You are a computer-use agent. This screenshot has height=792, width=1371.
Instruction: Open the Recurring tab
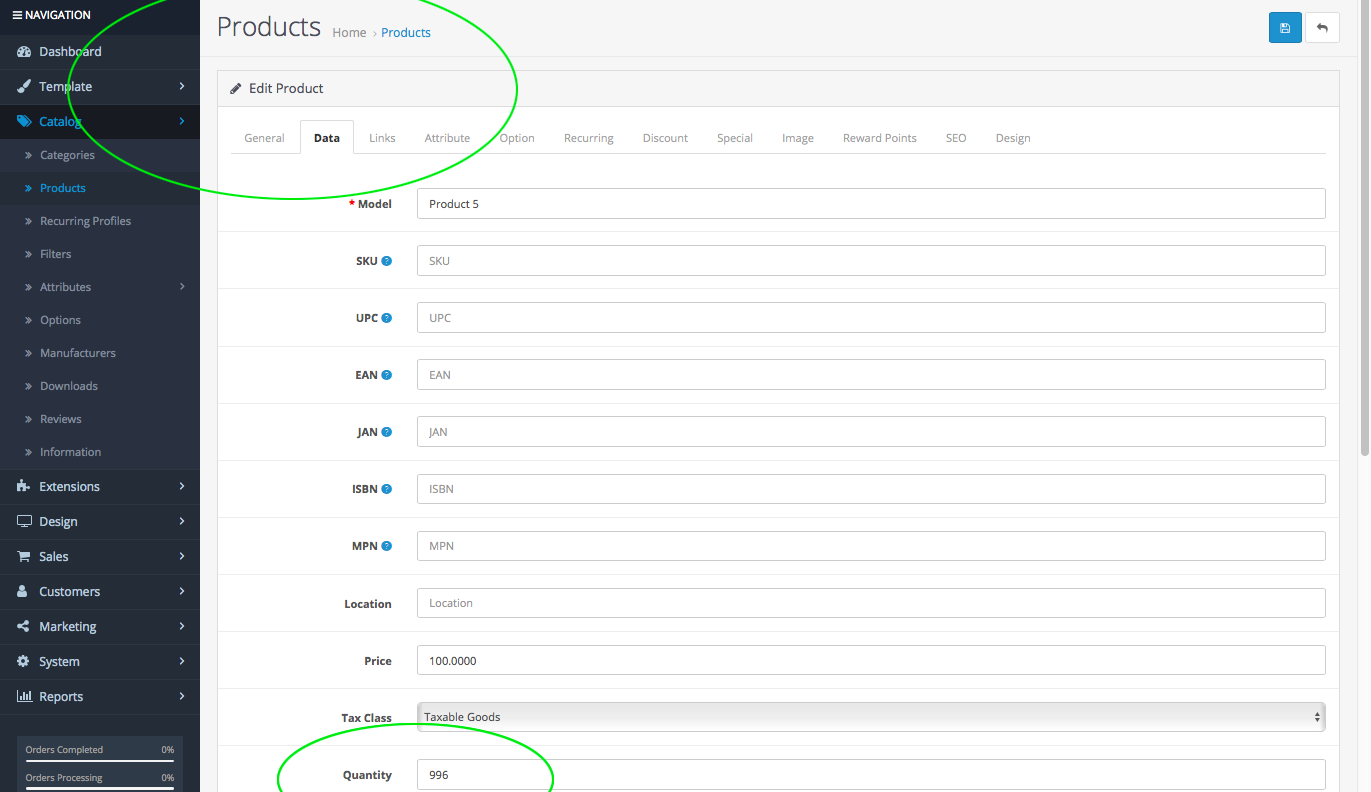tap(589, 138)
